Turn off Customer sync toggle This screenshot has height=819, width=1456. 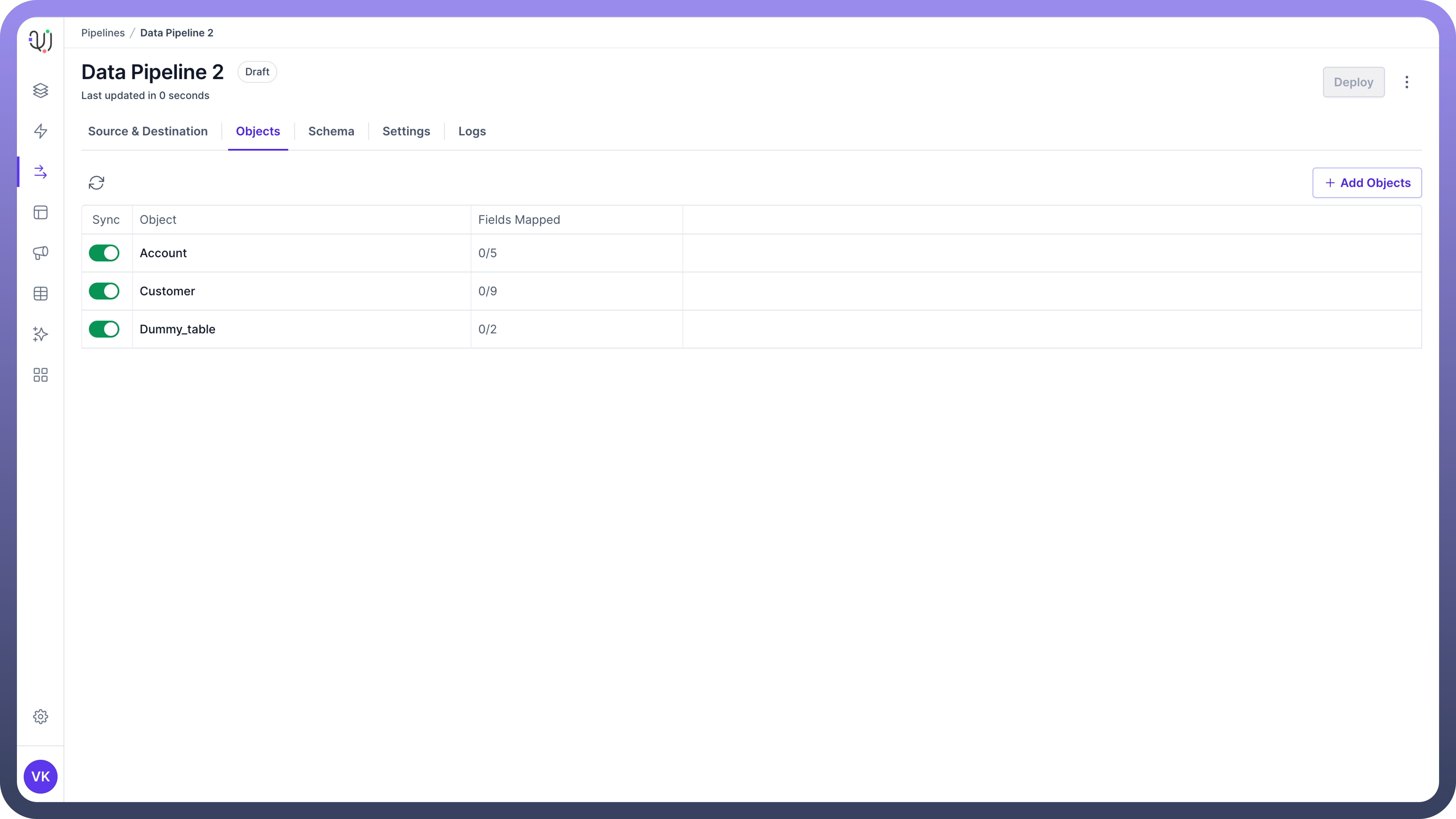[104, 291]
